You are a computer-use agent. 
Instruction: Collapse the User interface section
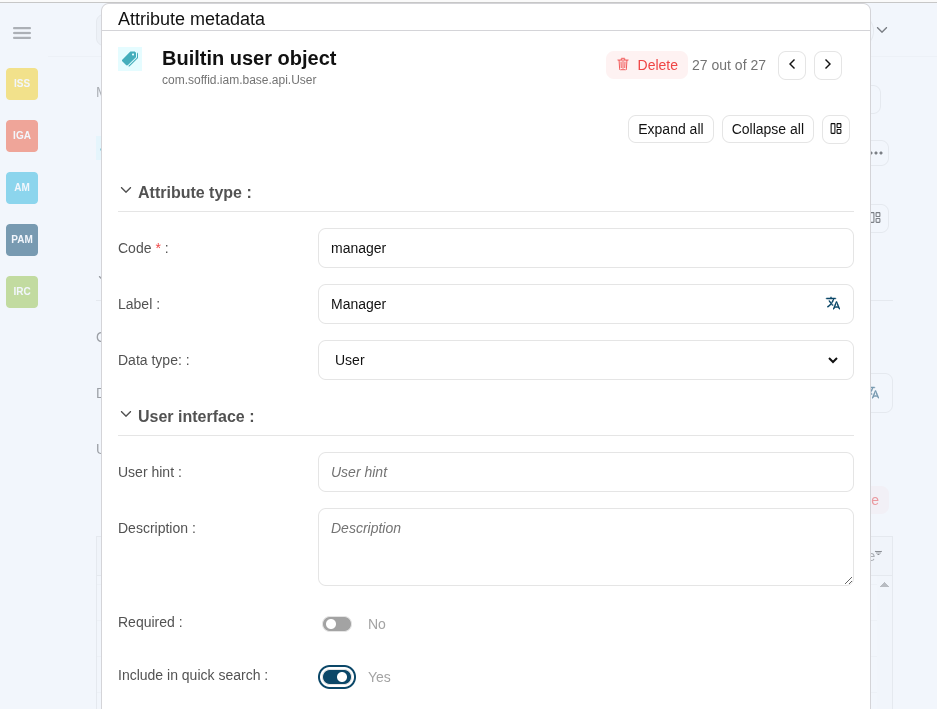click(x=126, y=415)
